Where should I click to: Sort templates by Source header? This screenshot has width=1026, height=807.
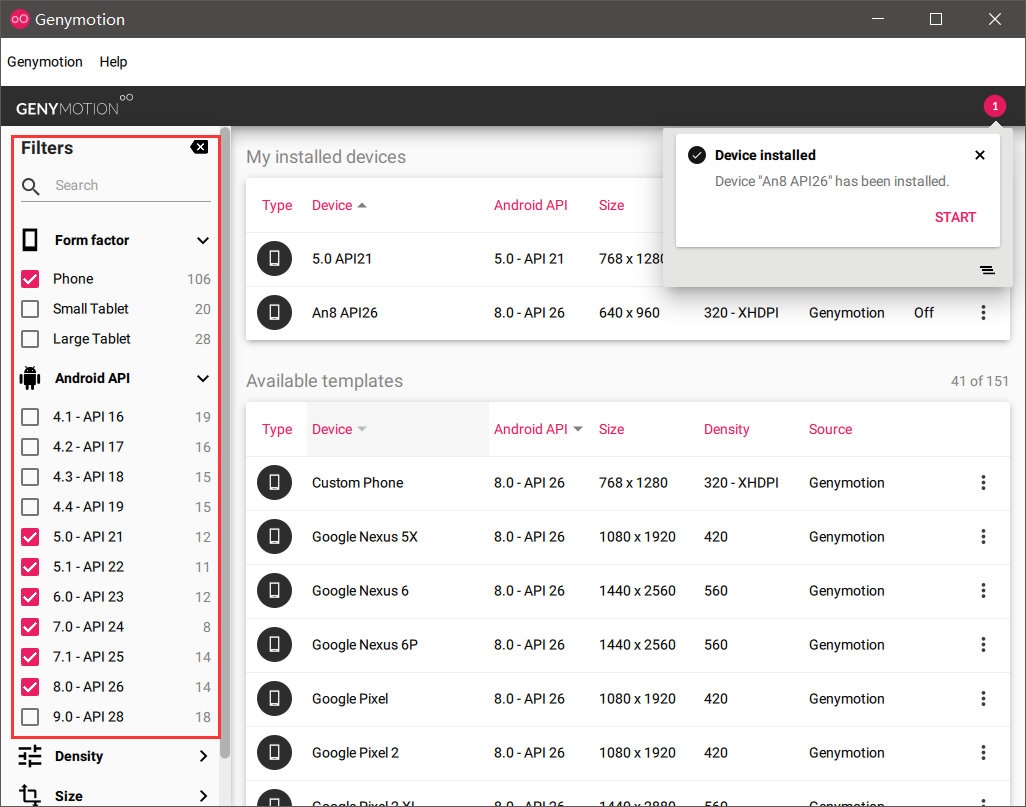click(x=830, y=429)
